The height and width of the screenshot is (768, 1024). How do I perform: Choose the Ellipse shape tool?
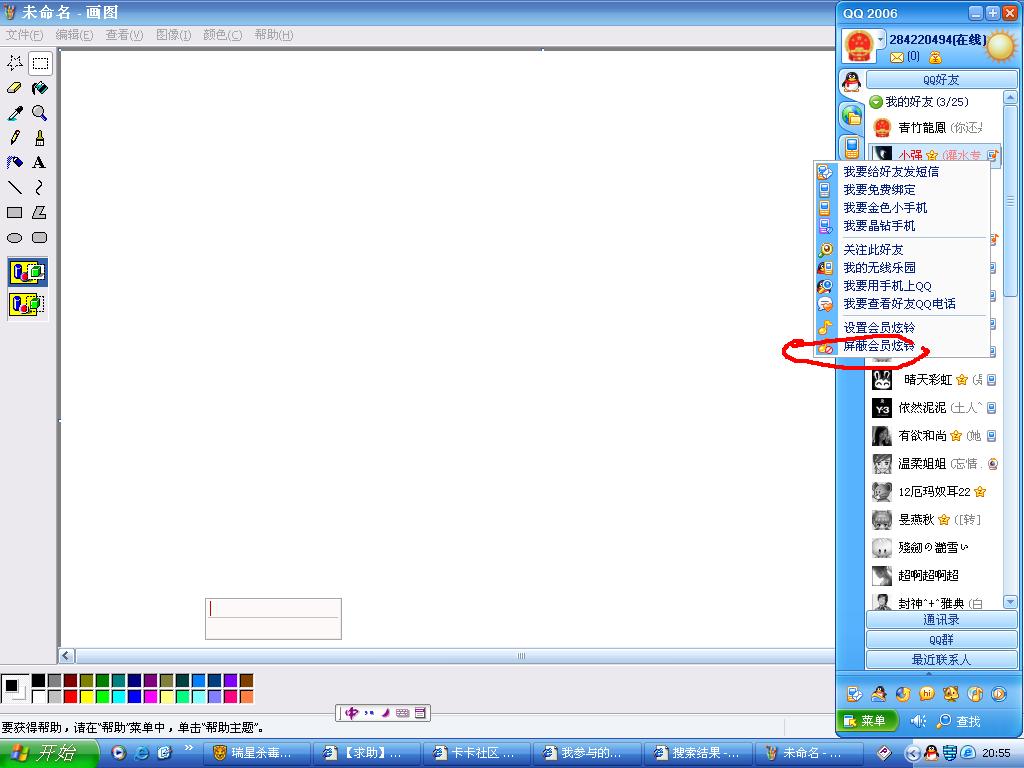(15, 238)
